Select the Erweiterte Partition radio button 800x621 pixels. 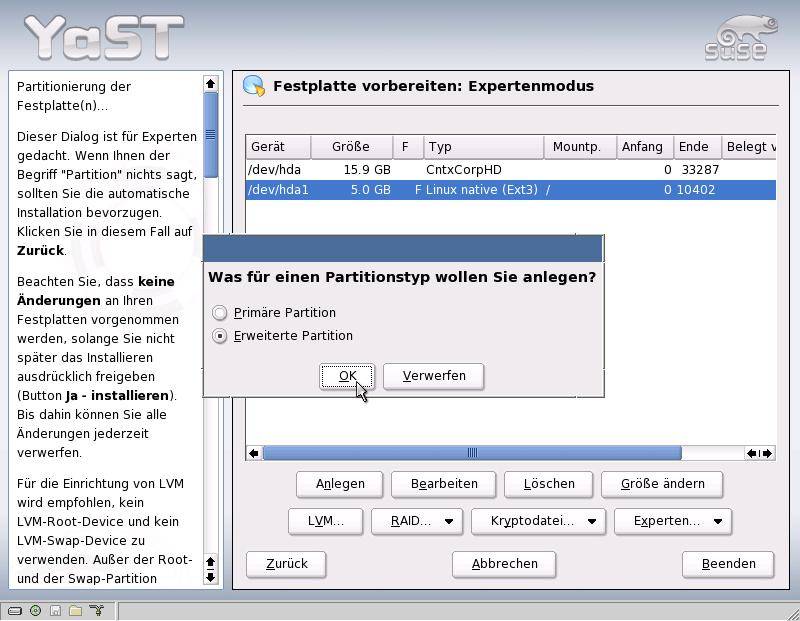click(x=220, y=336)
